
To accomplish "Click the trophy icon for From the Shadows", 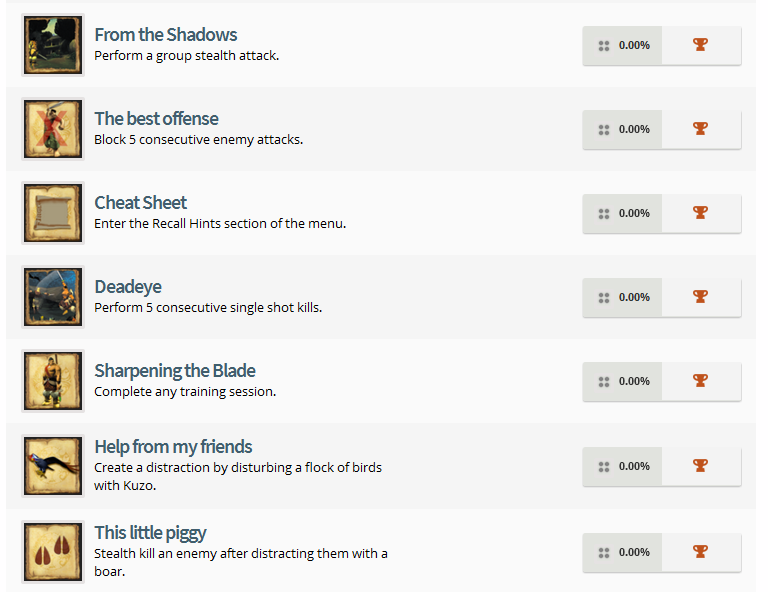I will click(700, 45).
